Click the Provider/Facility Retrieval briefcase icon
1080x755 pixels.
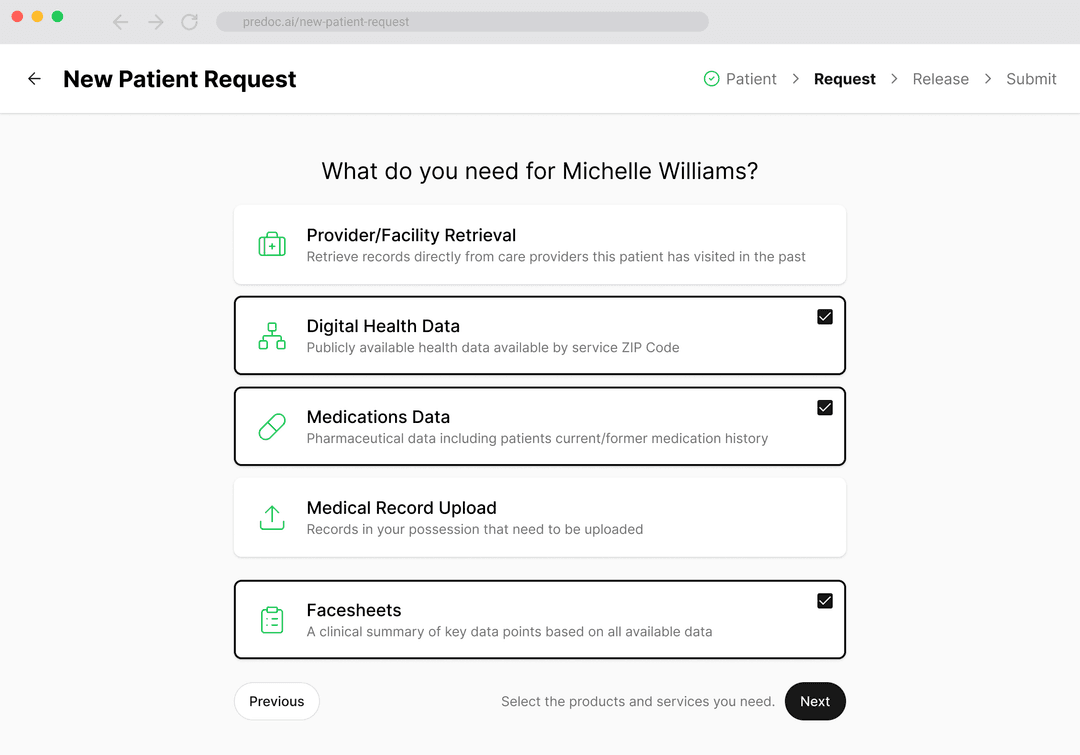pos(271,244)
